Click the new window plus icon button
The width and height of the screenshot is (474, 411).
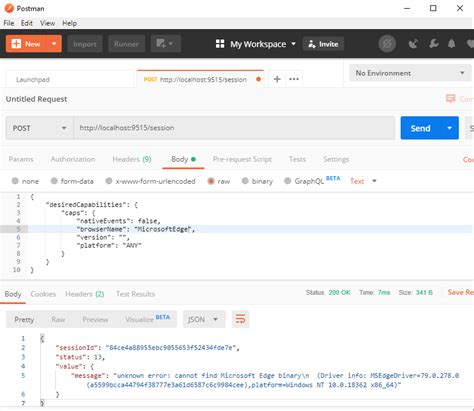pyautogui.click(x=166, y=44)
